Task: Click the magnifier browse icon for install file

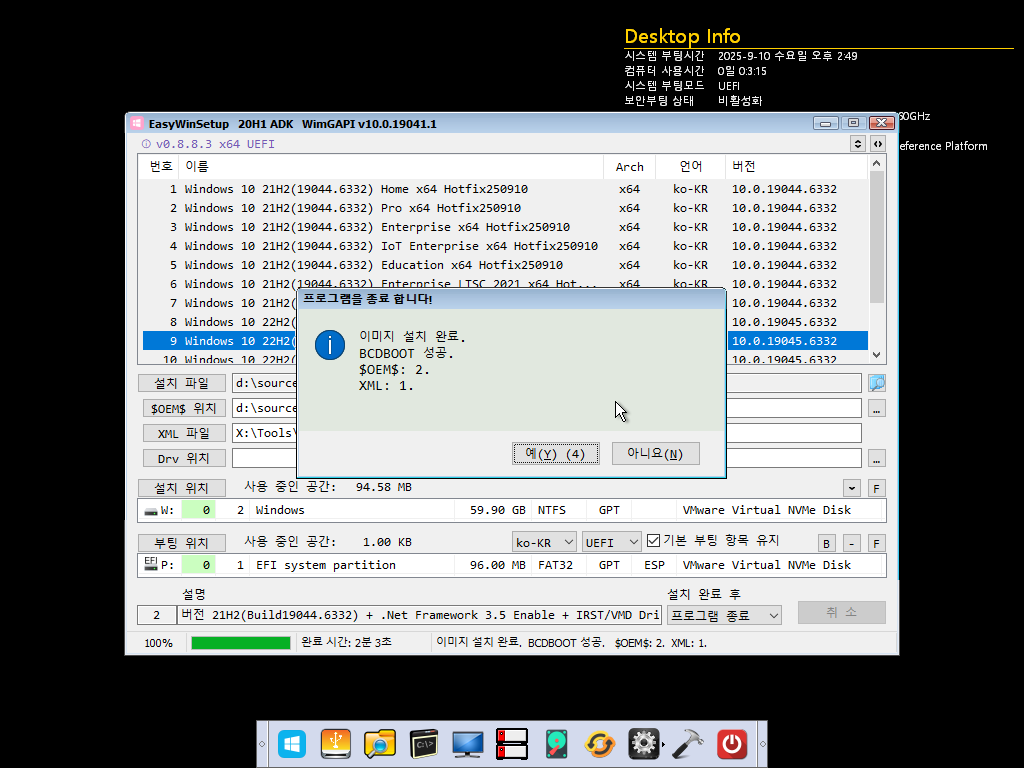Action: coord(876,383)
